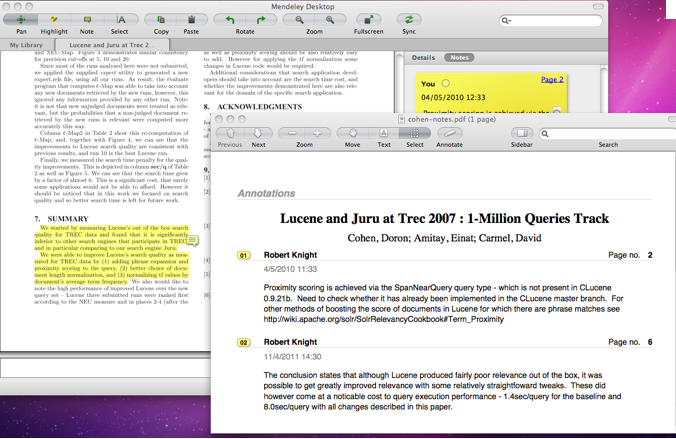Toggle the Preview Sidebar
676x439 pixels.
[x=522, y=133]
